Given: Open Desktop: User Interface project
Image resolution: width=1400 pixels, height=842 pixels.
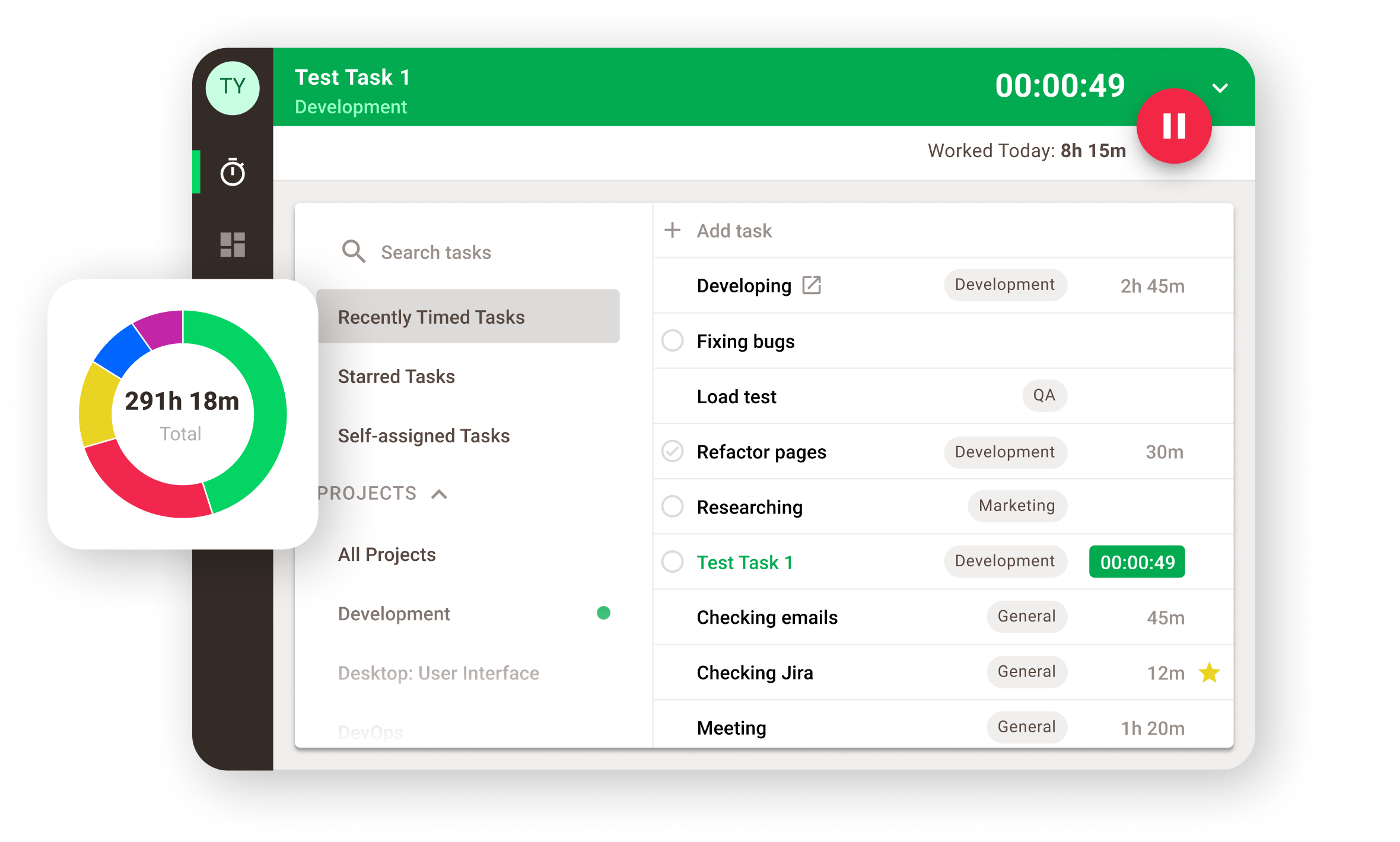Looking at the screenshot, I should coord(438,673).
